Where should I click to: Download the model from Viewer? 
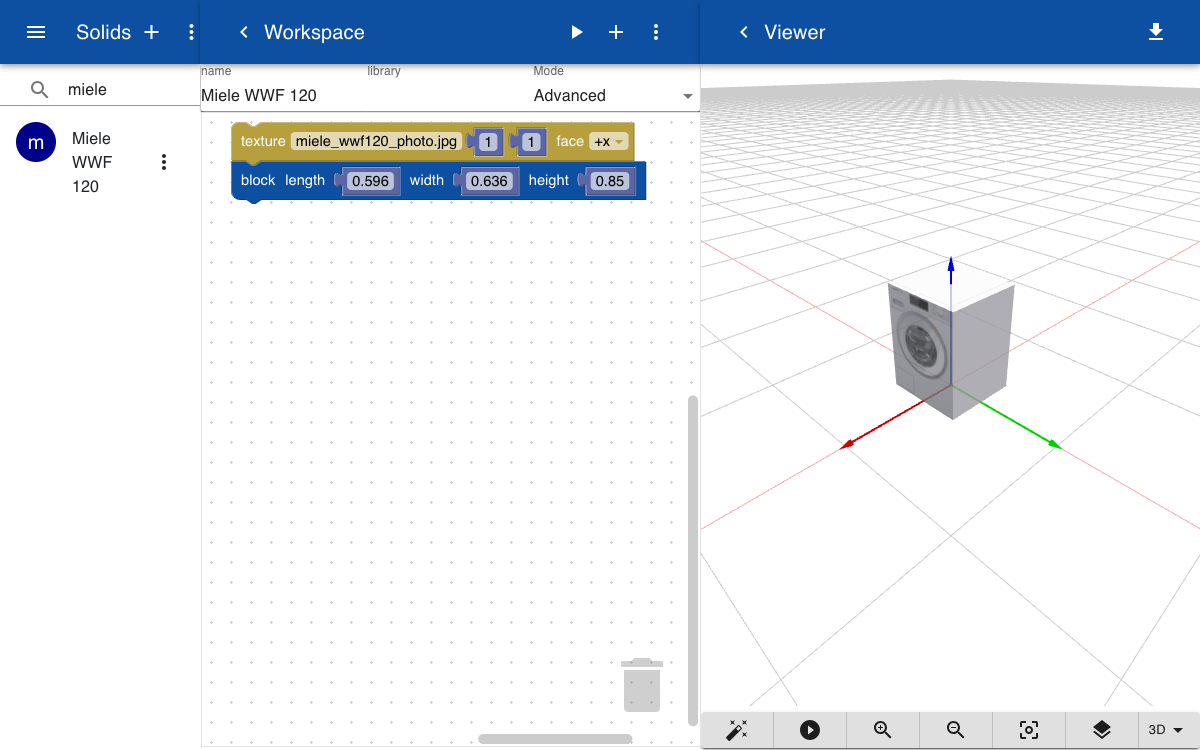(x=1156, y=32)
